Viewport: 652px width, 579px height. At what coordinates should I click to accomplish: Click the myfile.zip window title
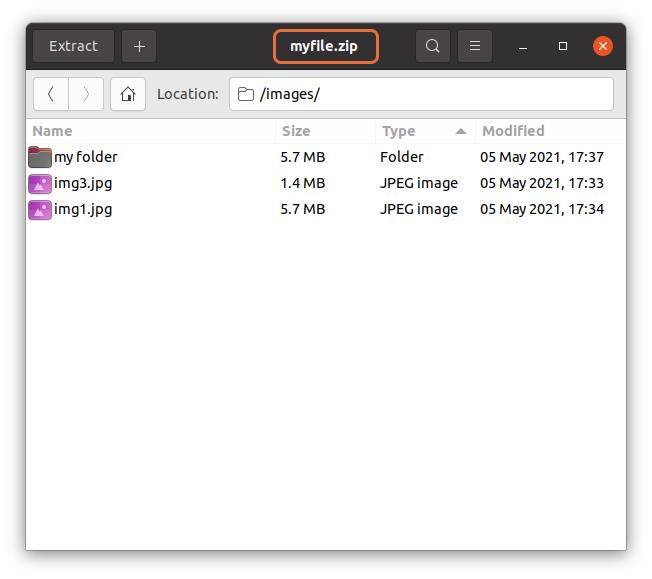(x=324, y=46)
